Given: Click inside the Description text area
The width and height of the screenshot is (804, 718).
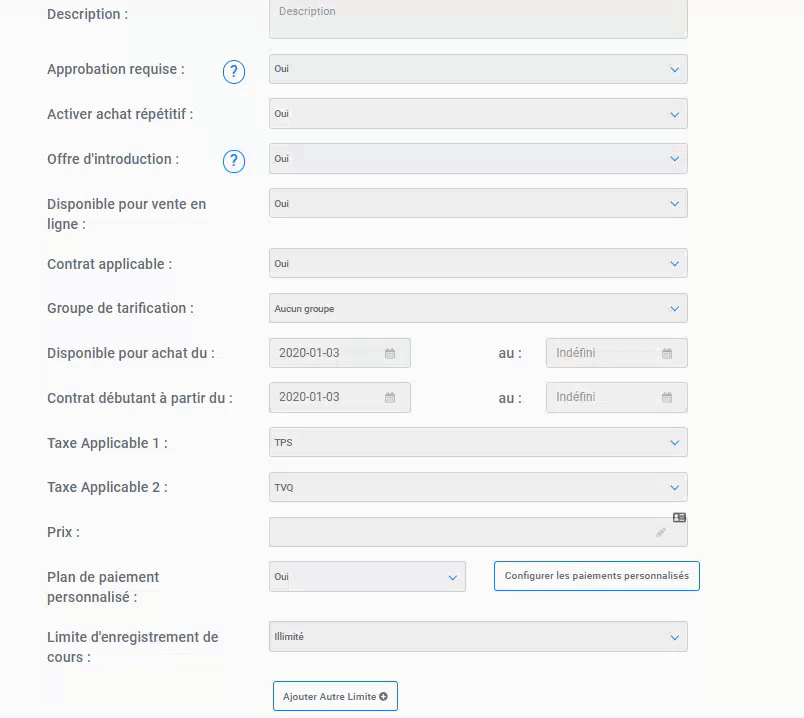Looking at the screenshot, I should pyautogui.click(x=478, y=19).
